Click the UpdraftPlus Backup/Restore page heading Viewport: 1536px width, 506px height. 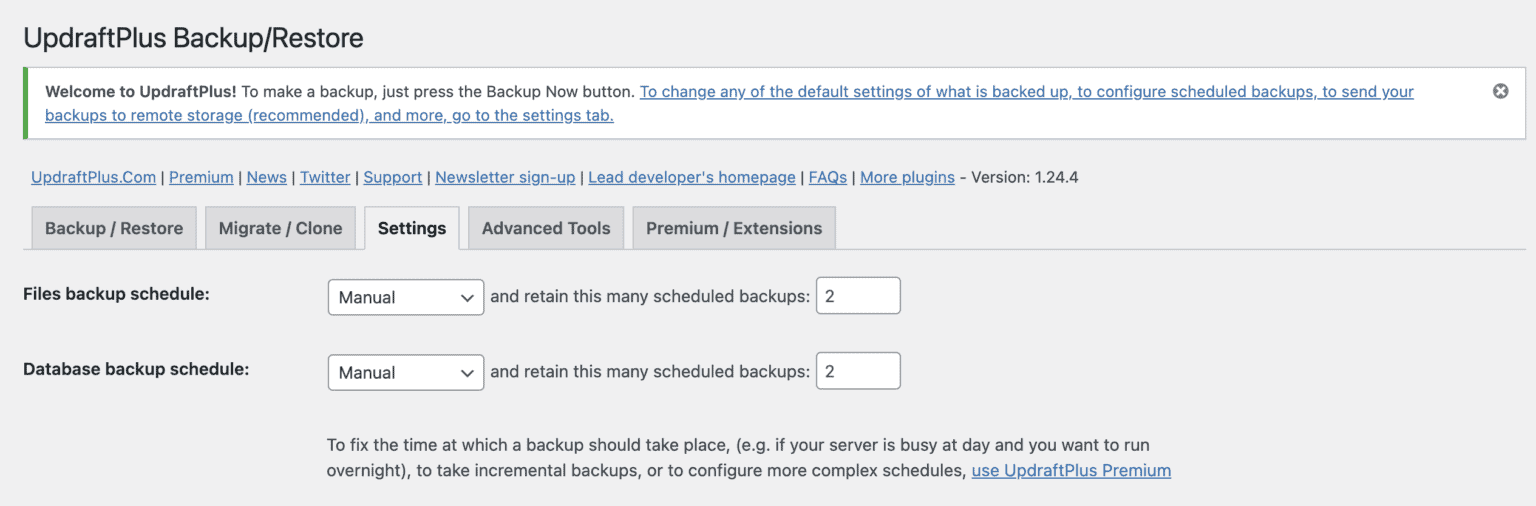pyautogui.click(x=193, y=38)
